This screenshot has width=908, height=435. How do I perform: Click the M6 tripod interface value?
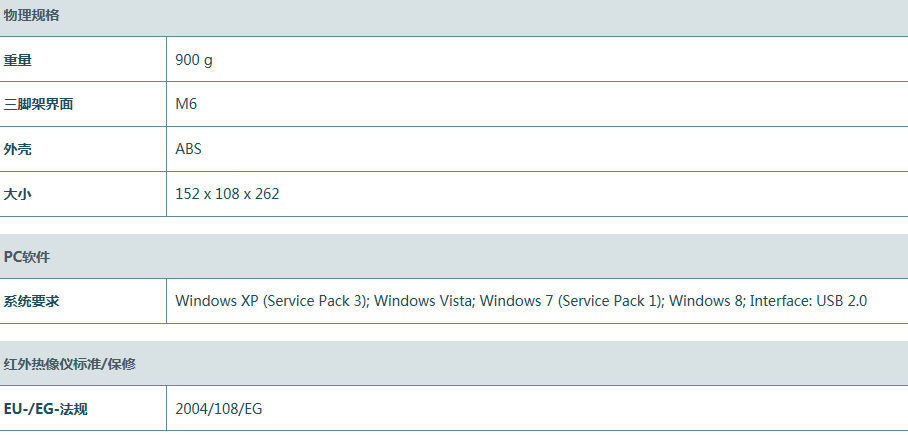point(186,104)
